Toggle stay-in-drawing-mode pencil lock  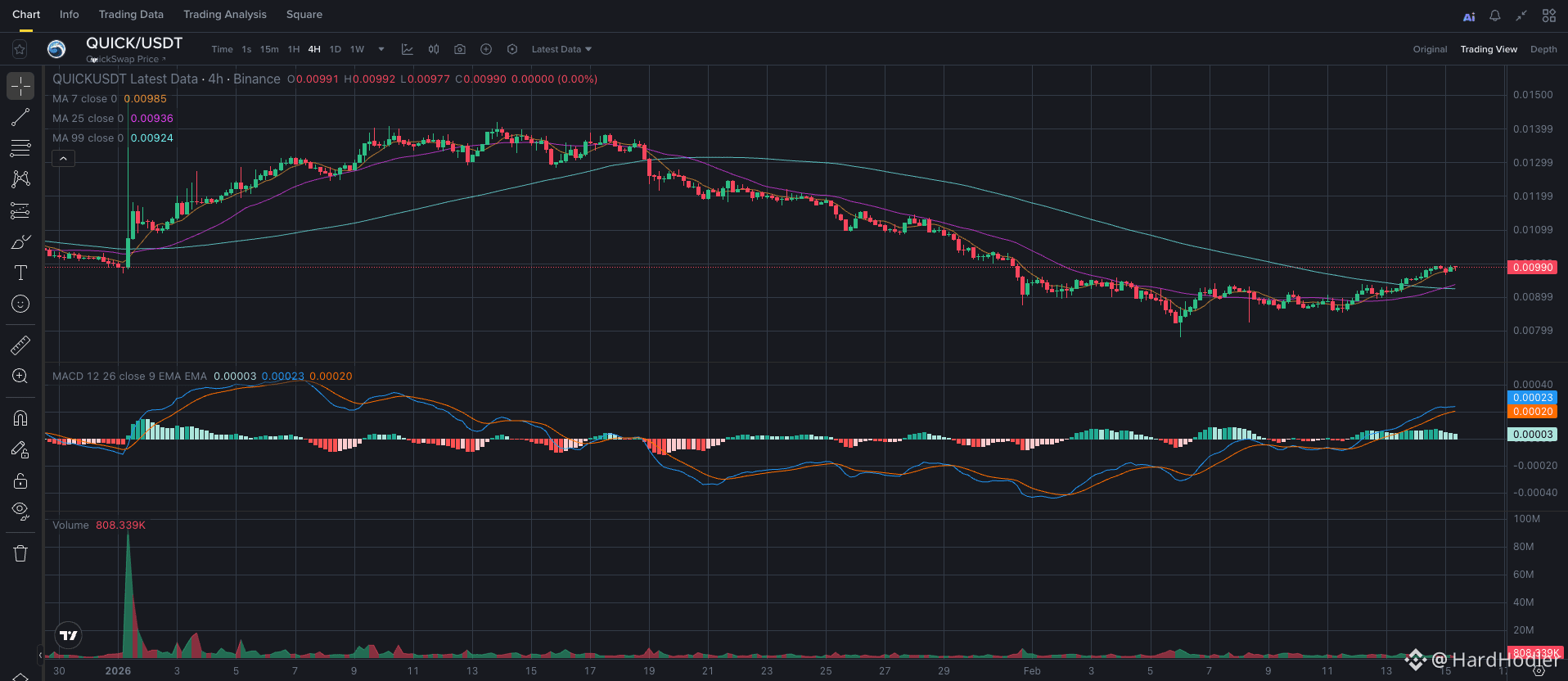[x=20, y=449]
